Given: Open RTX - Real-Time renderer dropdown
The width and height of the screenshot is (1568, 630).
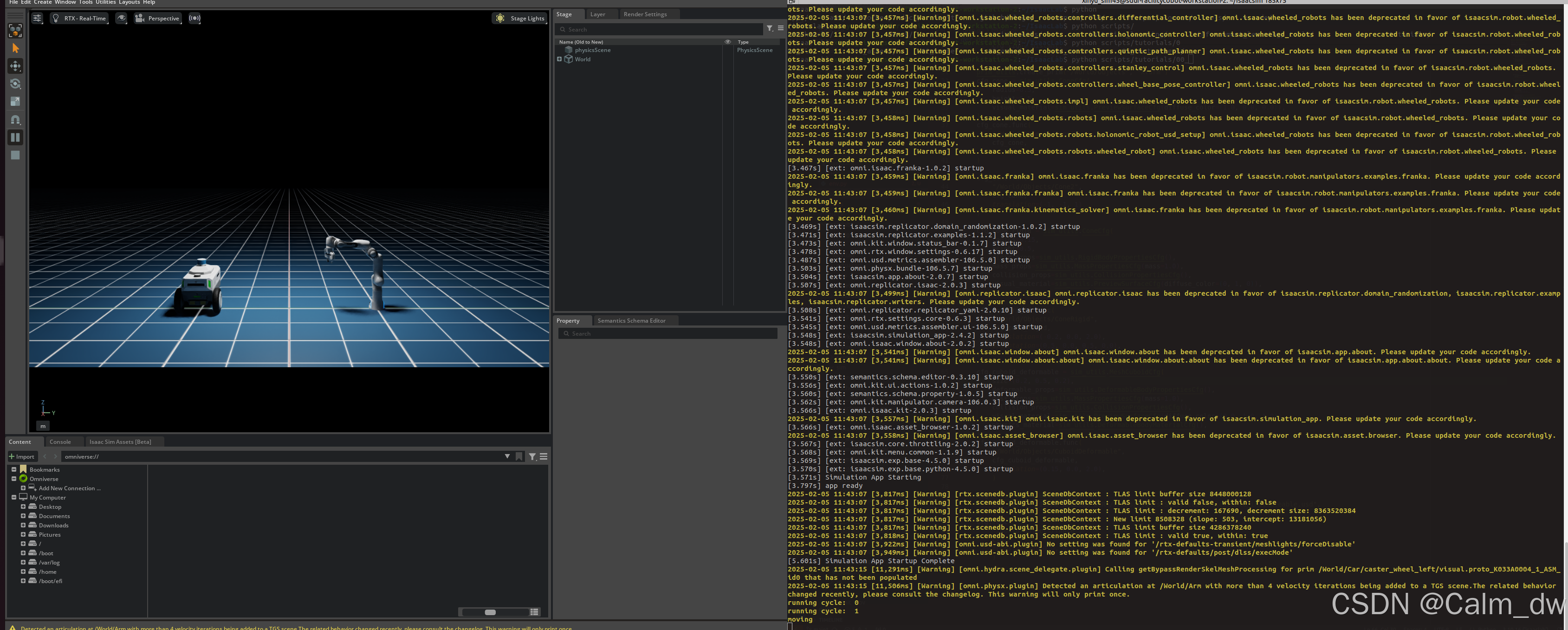Looking at the screenshot, I should (x=79, y=18).
